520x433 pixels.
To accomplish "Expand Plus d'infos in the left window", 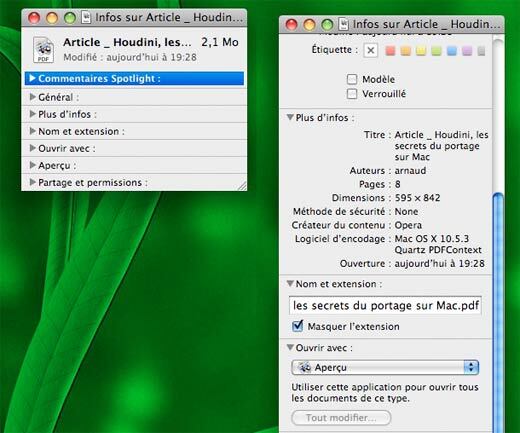I will [33, 114].
